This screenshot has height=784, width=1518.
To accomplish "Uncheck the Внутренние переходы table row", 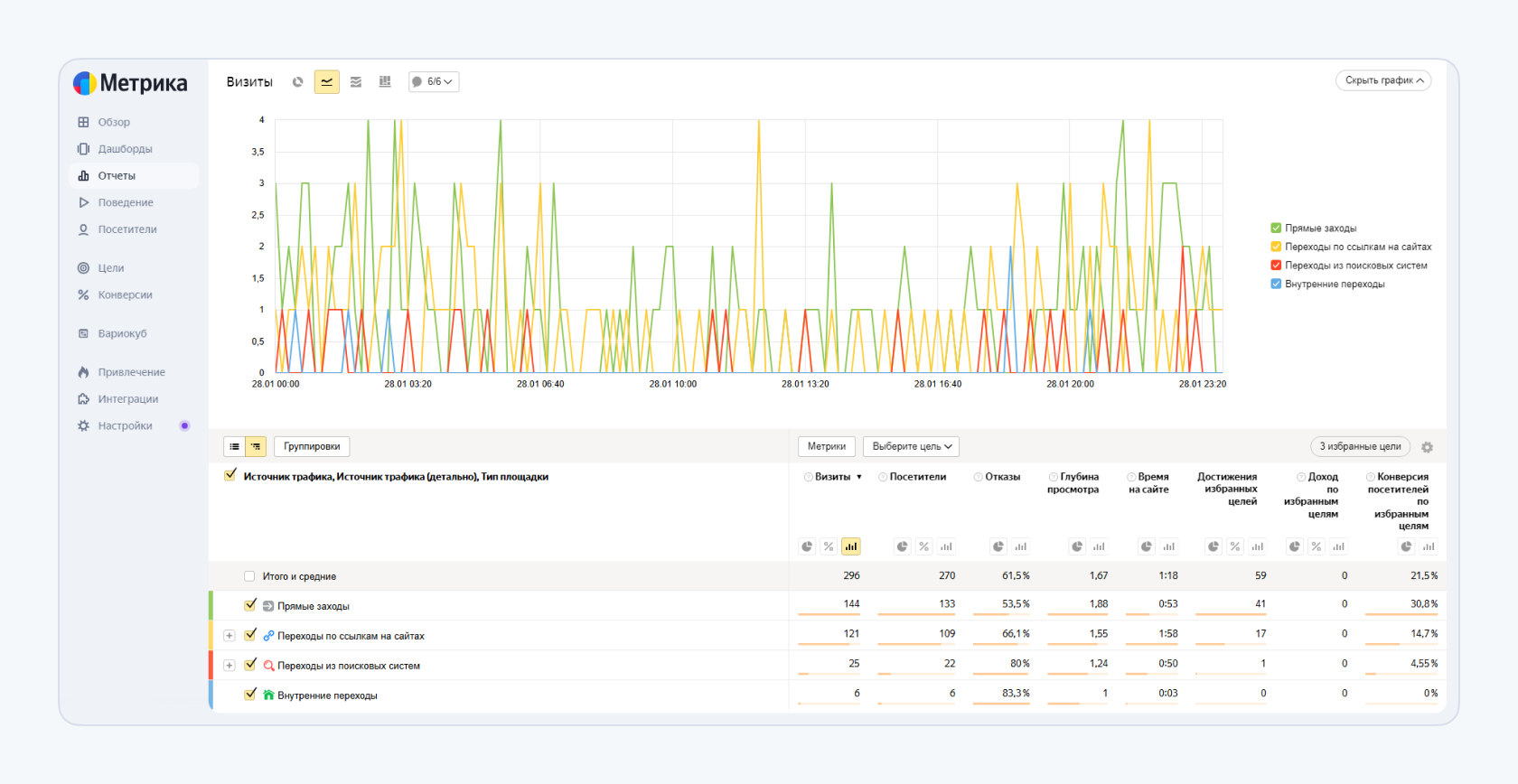I will point(250,695).
